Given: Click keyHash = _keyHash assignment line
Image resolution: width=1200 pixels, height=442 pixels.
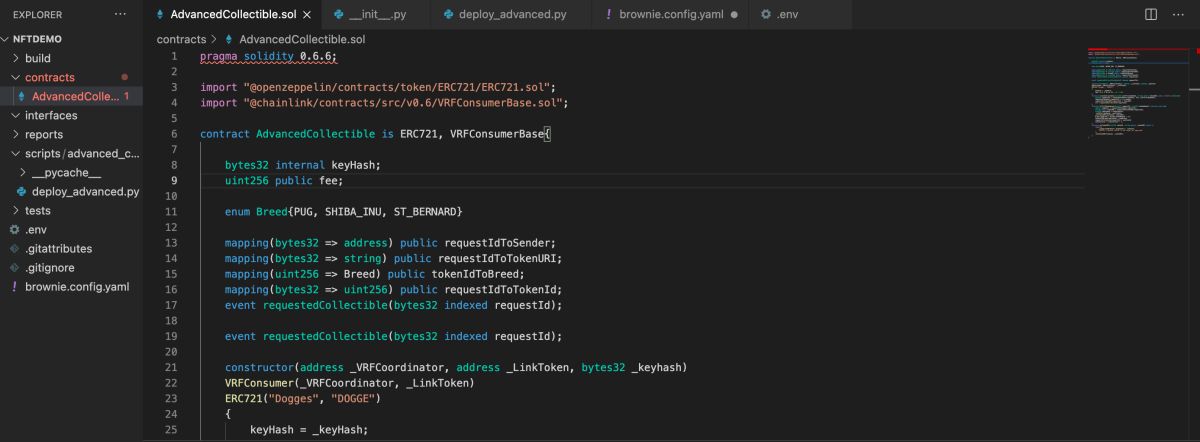Looking at the screenshot, I should [309, 429].
